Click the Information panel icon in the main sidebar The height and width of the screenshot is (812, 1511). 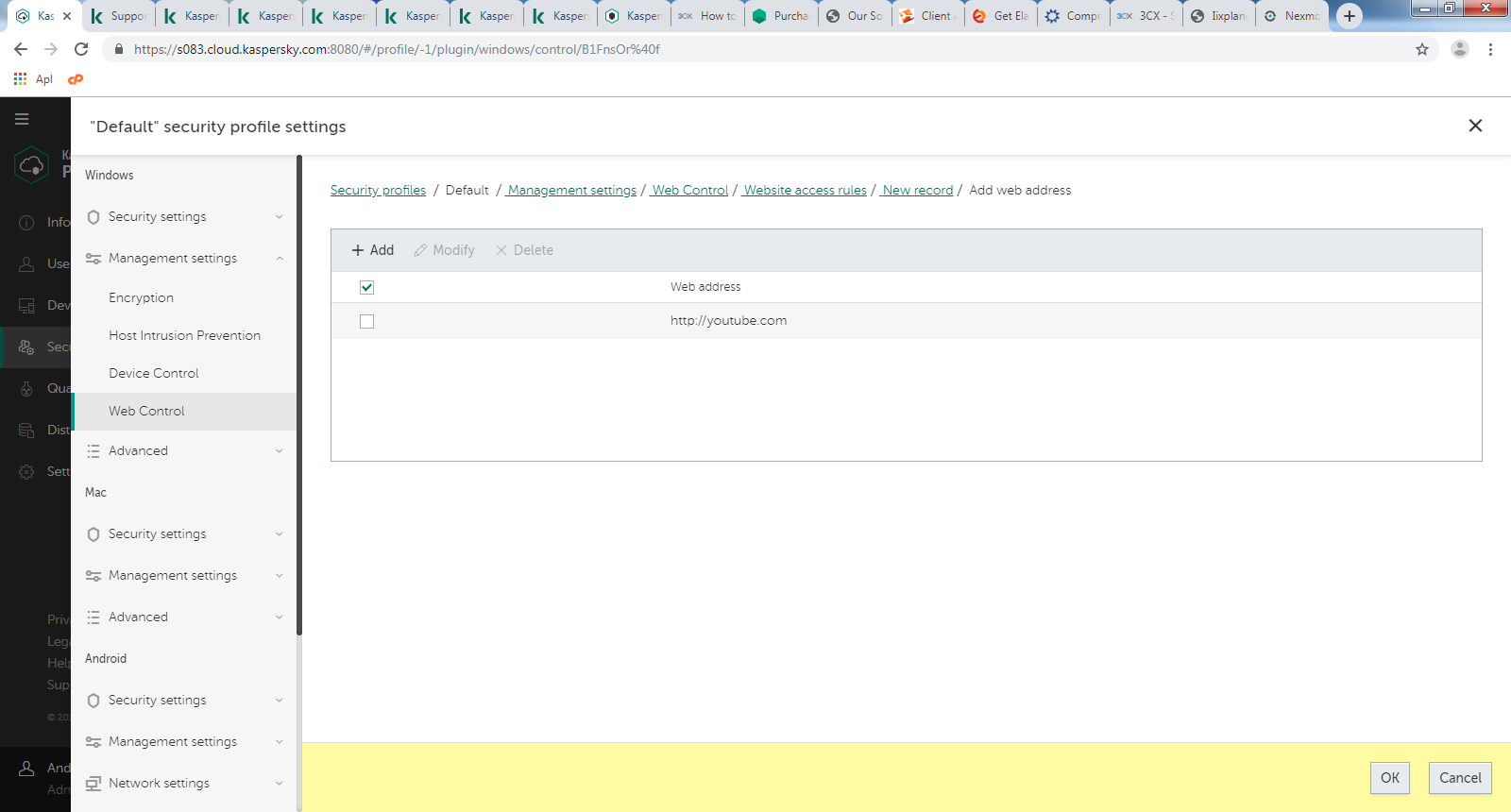pyautogui.click(x=26, y=222)
